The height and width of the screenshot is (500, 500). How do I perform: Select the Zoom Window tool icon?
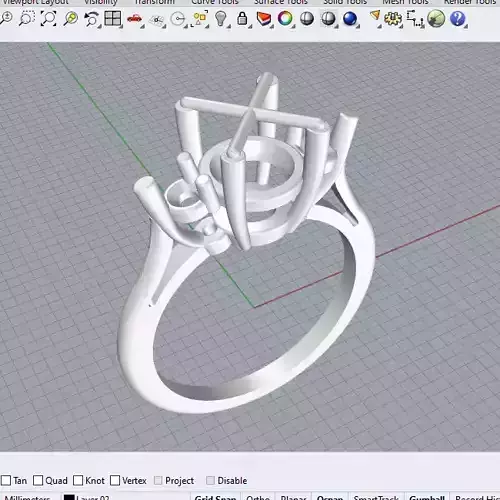point(27,18)
